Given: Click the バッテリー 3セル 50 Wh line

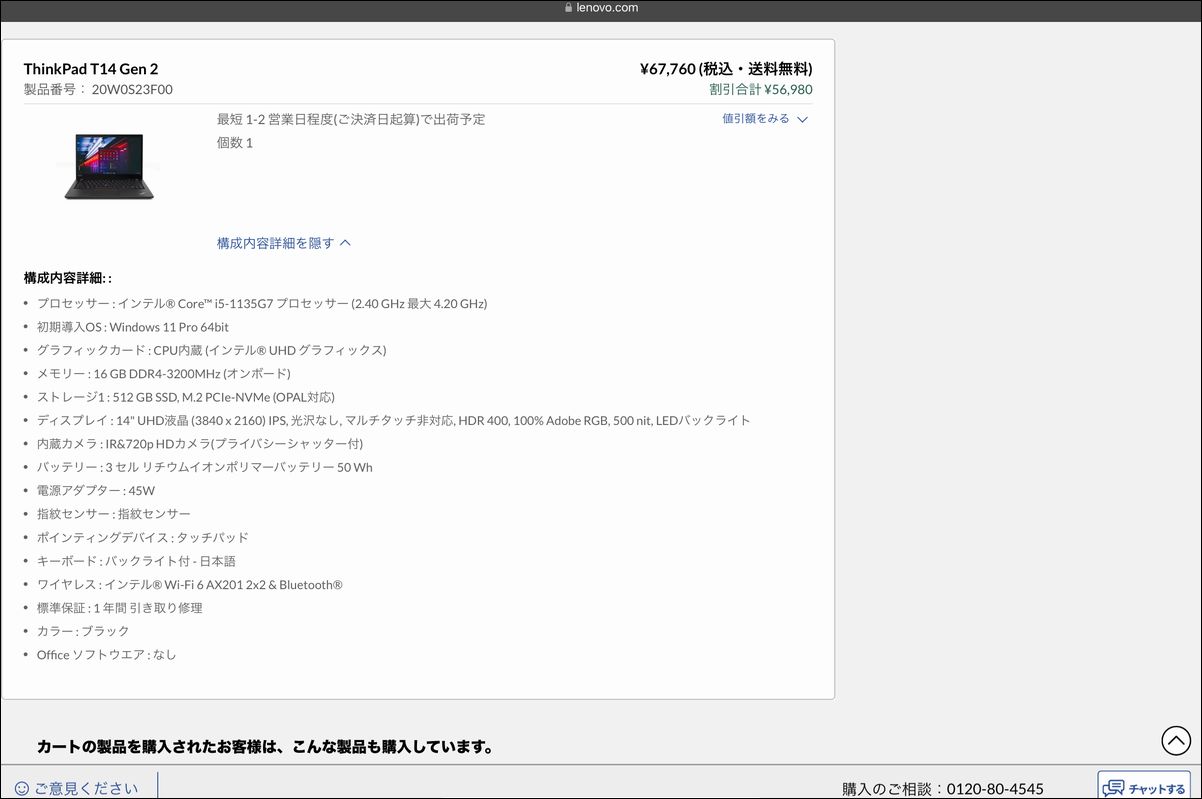Looking at the screenshot, I should click(205, 467).
